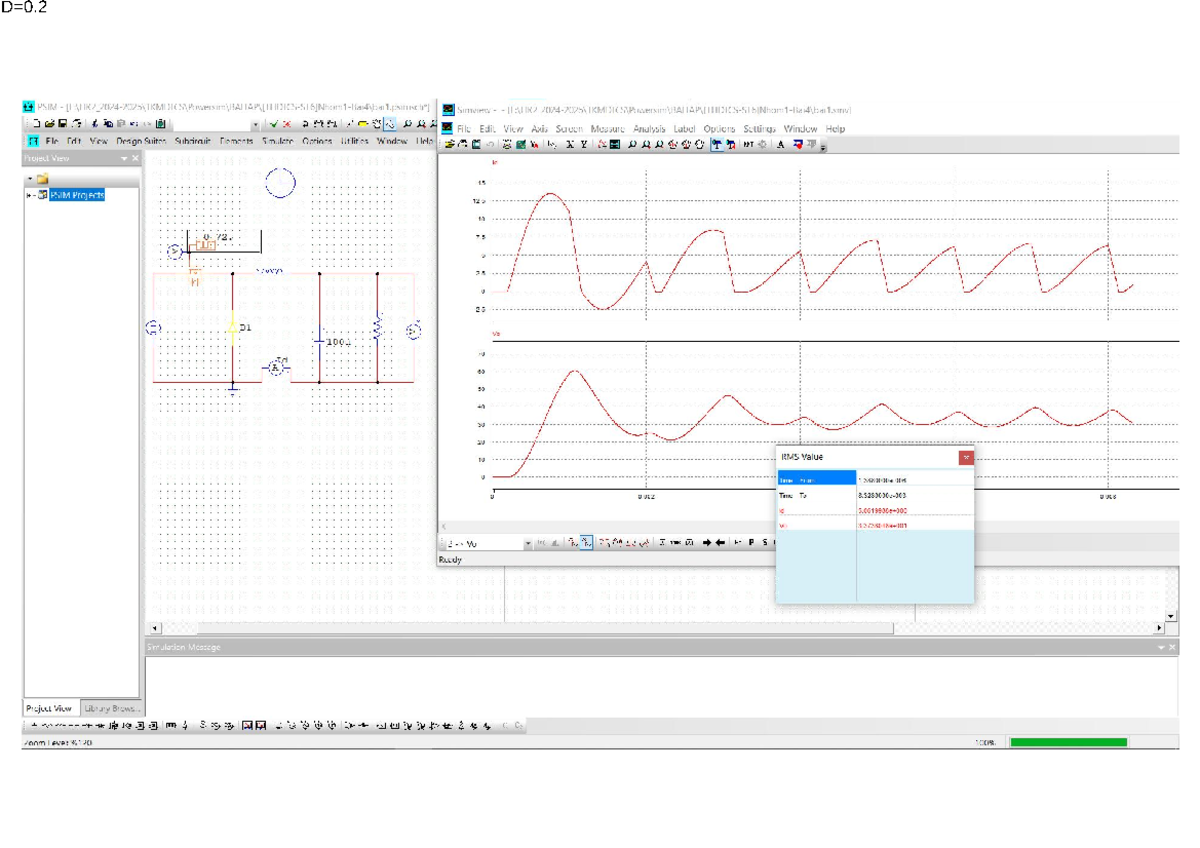Viewport: 1200px width, 848px height.
Task: Open the Simview Measure menu
Action: [607, 129]
